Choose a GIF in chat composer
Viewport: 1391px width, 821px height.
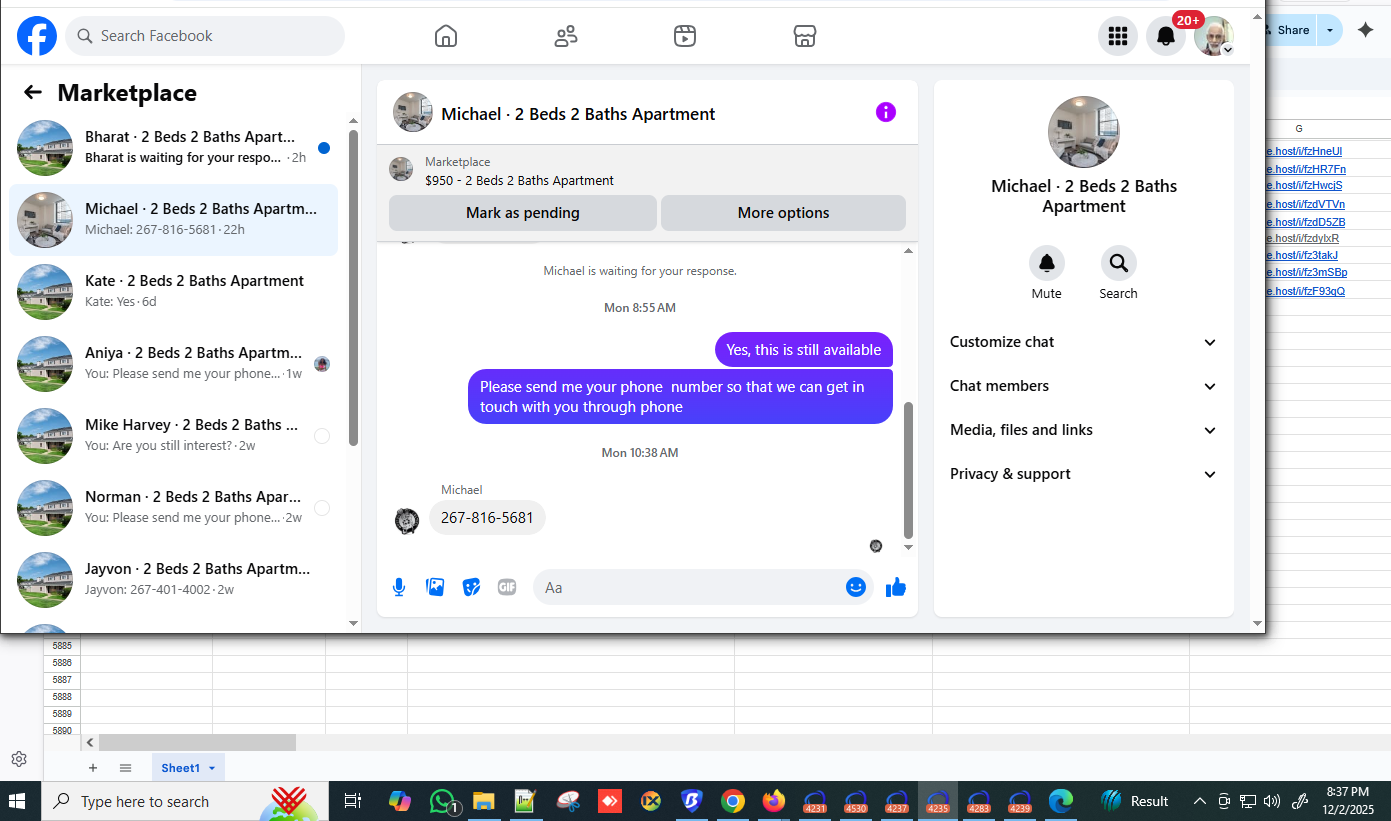[x=507, y=587]
